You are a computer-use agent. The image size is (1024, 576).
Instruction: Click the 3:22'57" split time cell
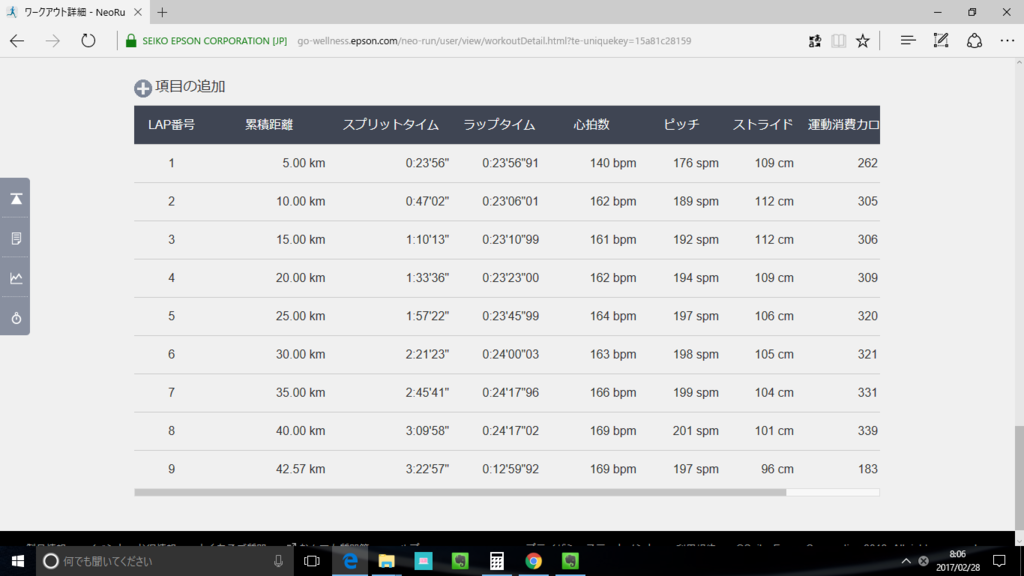pyautogui.click(x=427, y=469)
